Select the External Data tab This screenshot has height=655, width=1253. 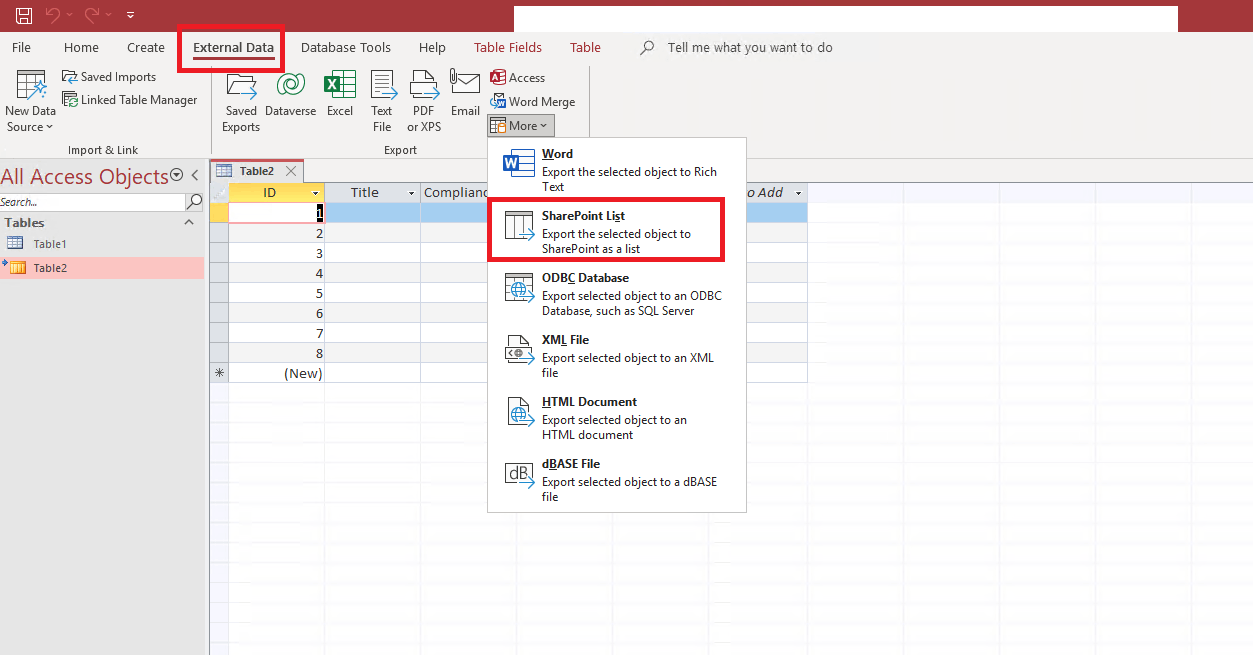233,47
